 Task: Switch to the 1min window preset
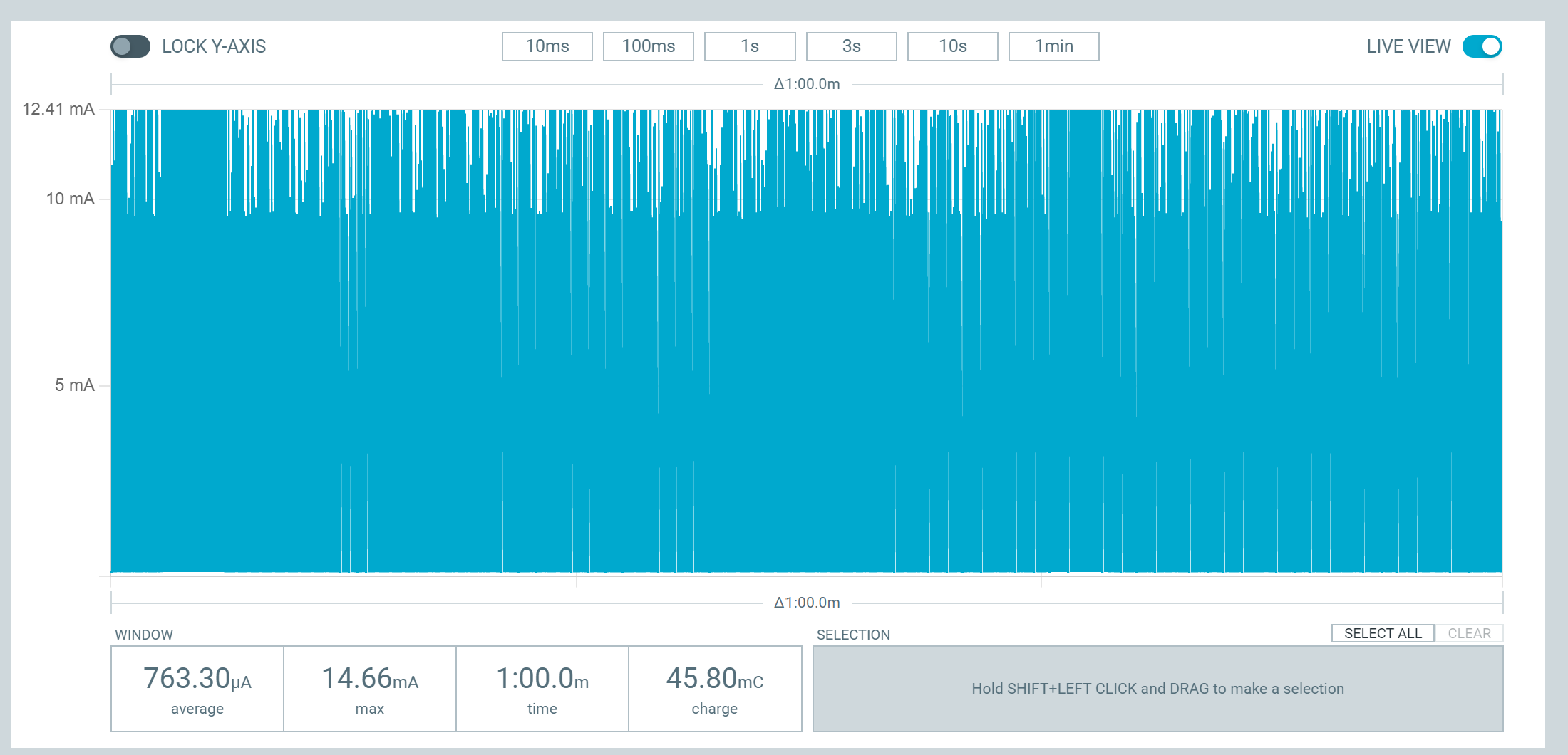click(1053, 46)
